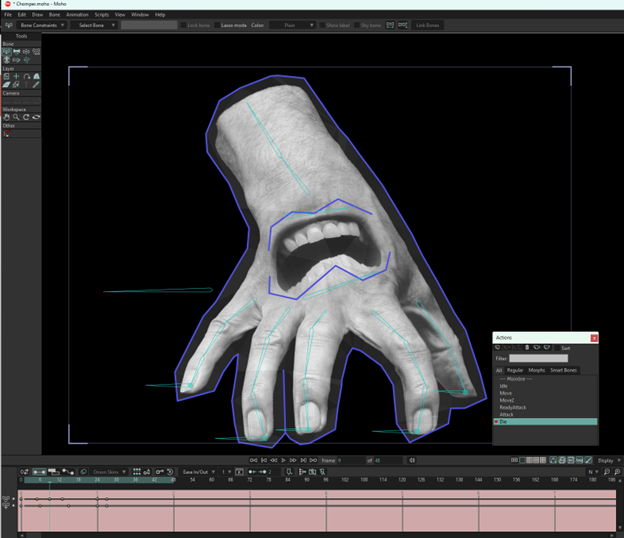This screenshot has height=538, width=624.
Task: Open the Plain color dropdown
Action: 292,25
